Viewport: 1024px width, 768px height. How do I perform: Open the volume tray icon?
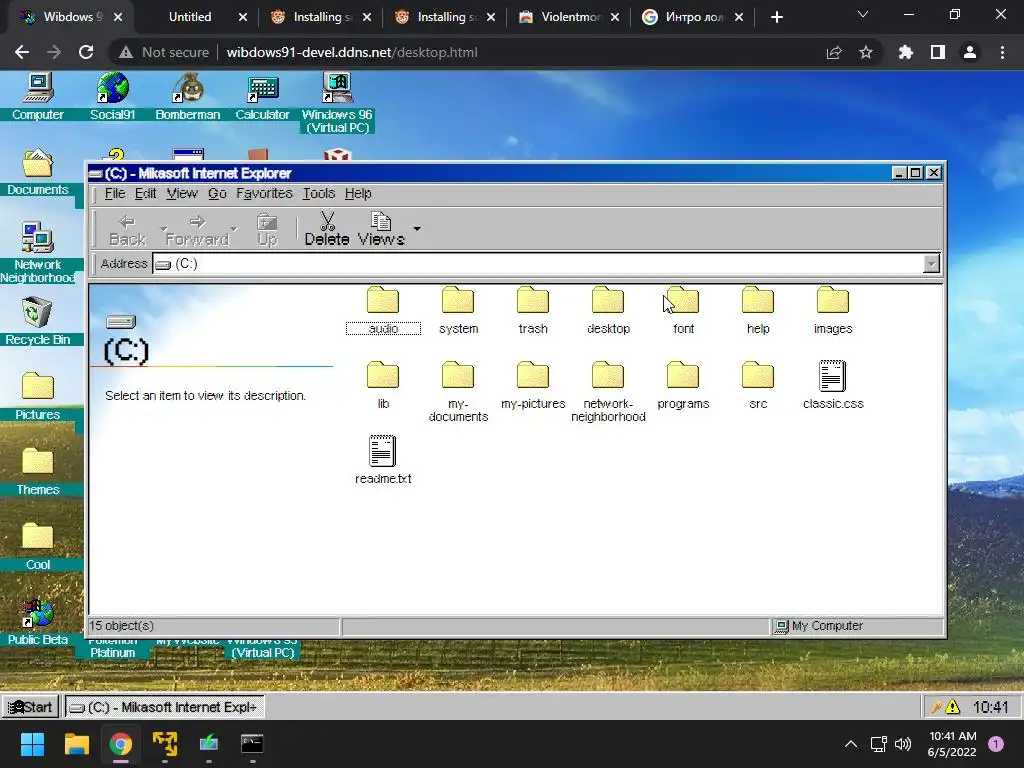coord(903,744)
